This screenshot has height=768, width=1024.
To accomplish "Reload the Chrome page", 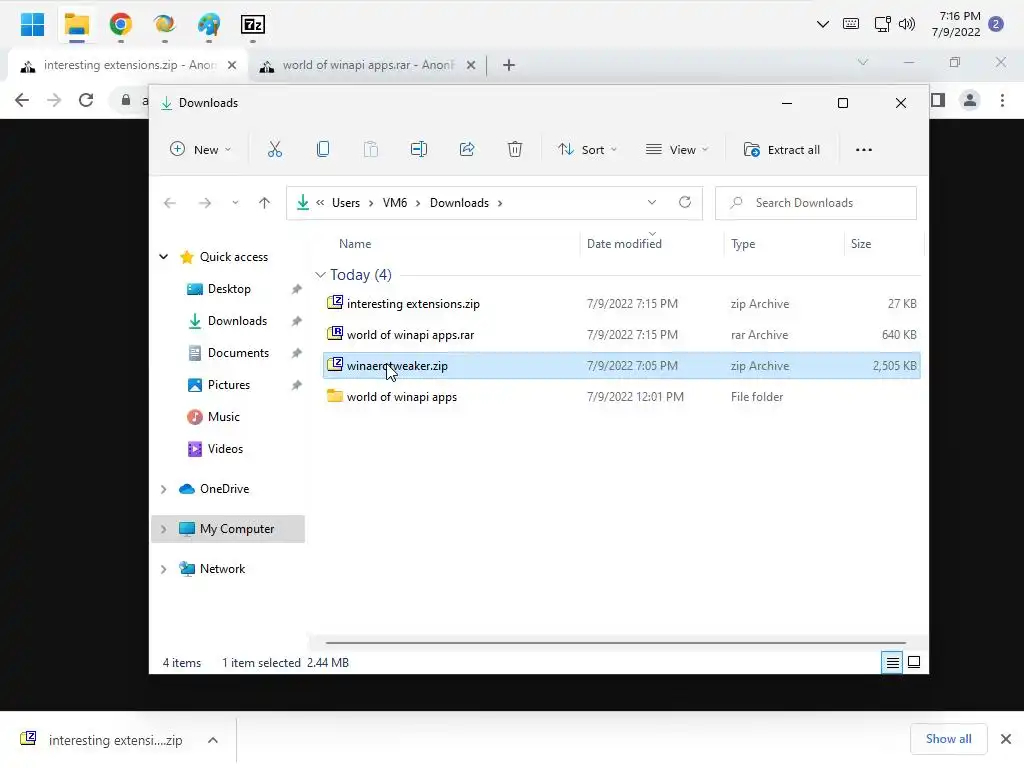I will click(x=86, y=100).
